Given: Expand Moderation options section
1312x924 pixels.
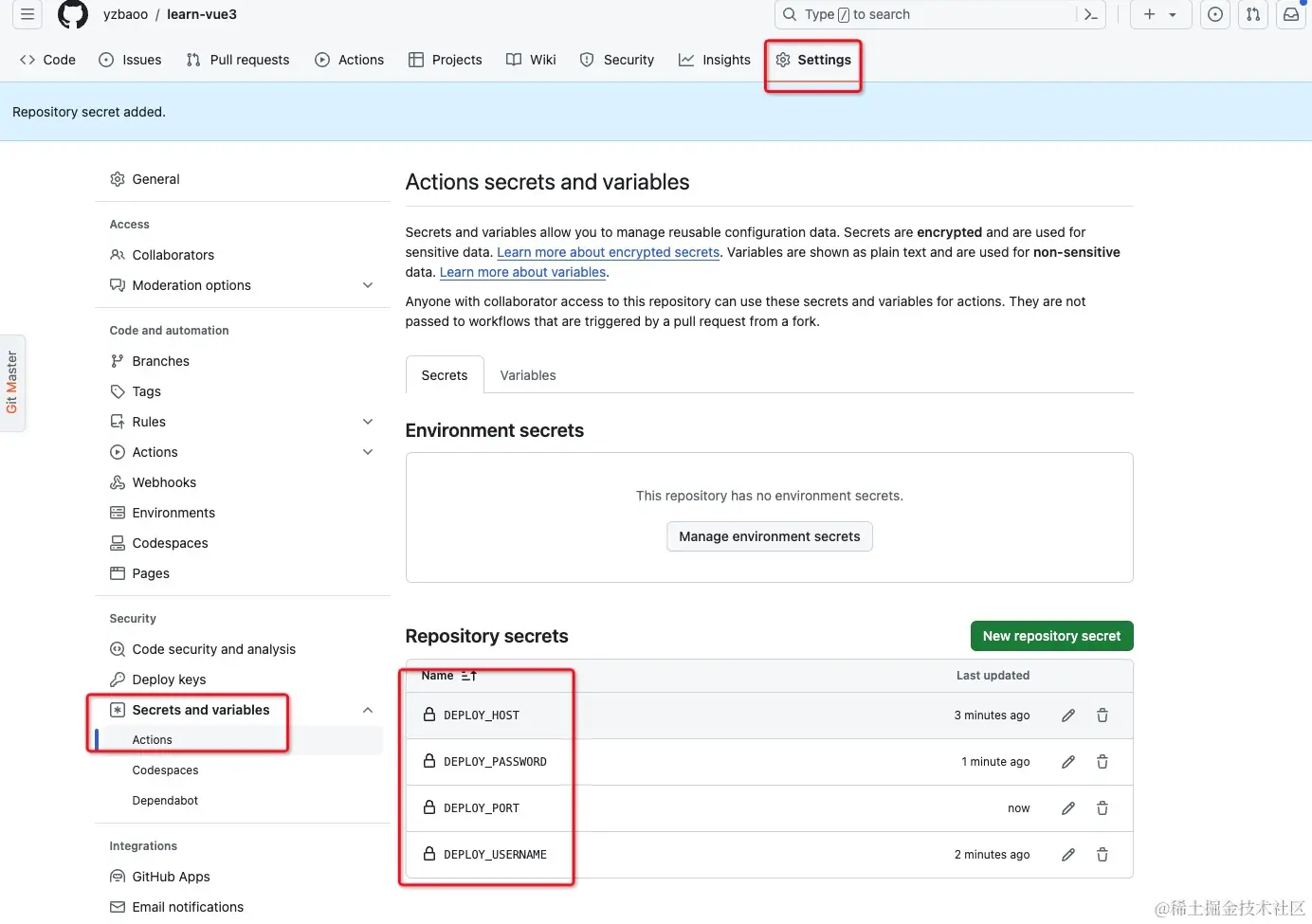Looking at the screenshot, I should click(368, 285).
